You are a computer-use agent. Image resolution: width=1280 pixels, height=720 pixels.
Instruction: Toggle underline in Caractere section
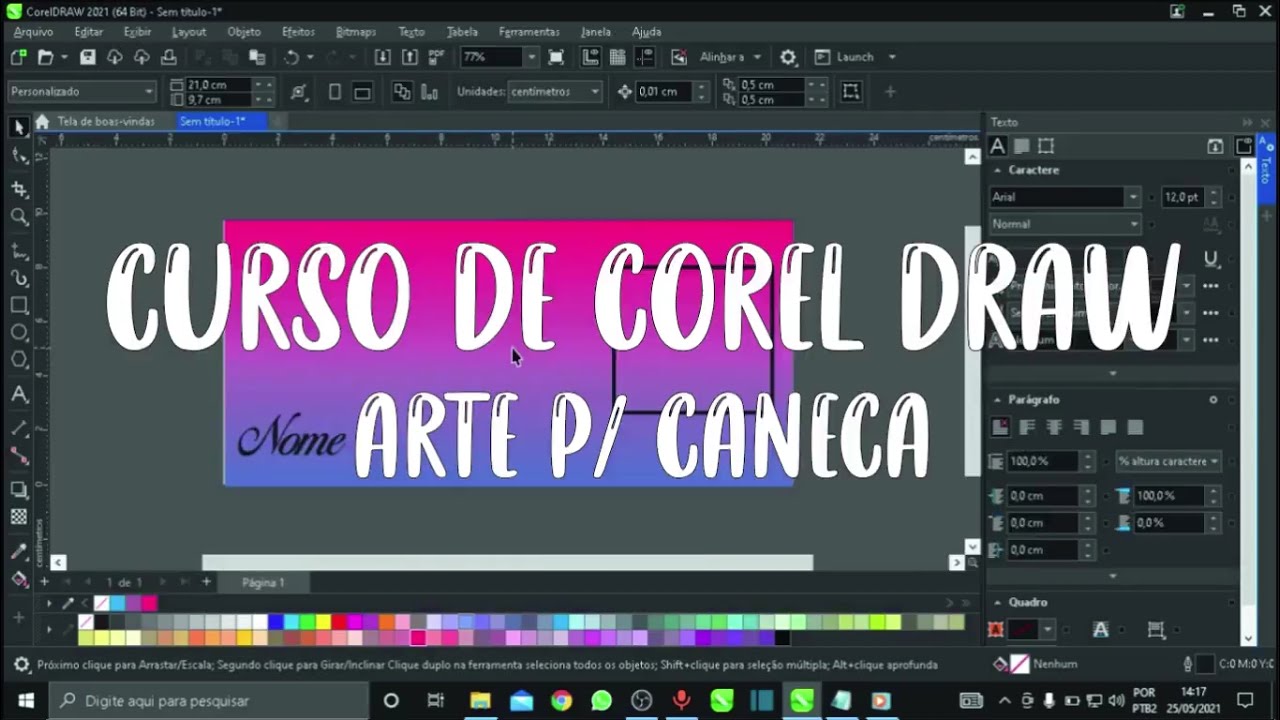pyautogui.click(x=1211, y=258)
